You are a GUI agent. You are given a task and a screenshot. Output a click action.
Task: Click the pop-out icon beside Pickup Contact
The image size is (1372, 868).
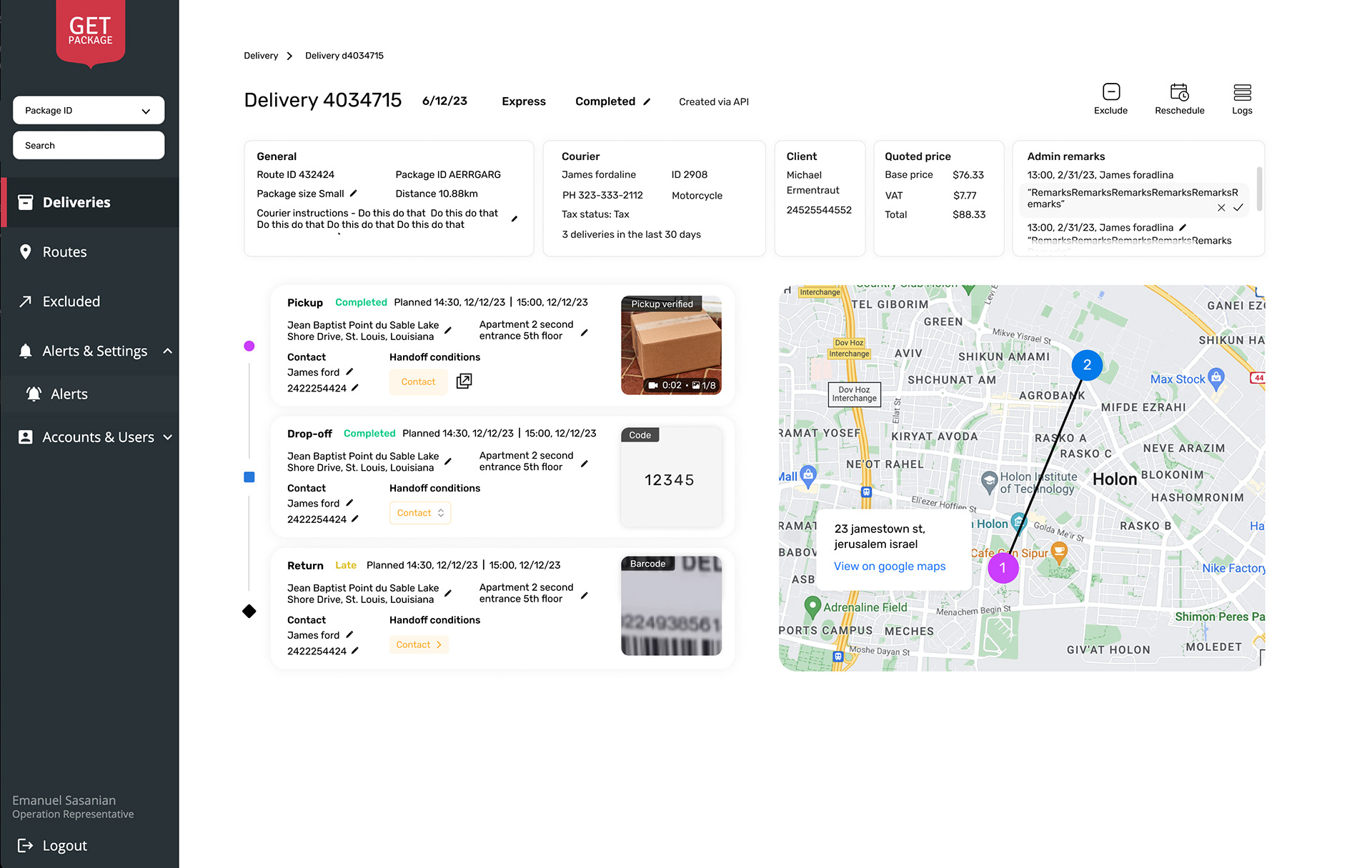pyautogui.click(x=464, y=381)
